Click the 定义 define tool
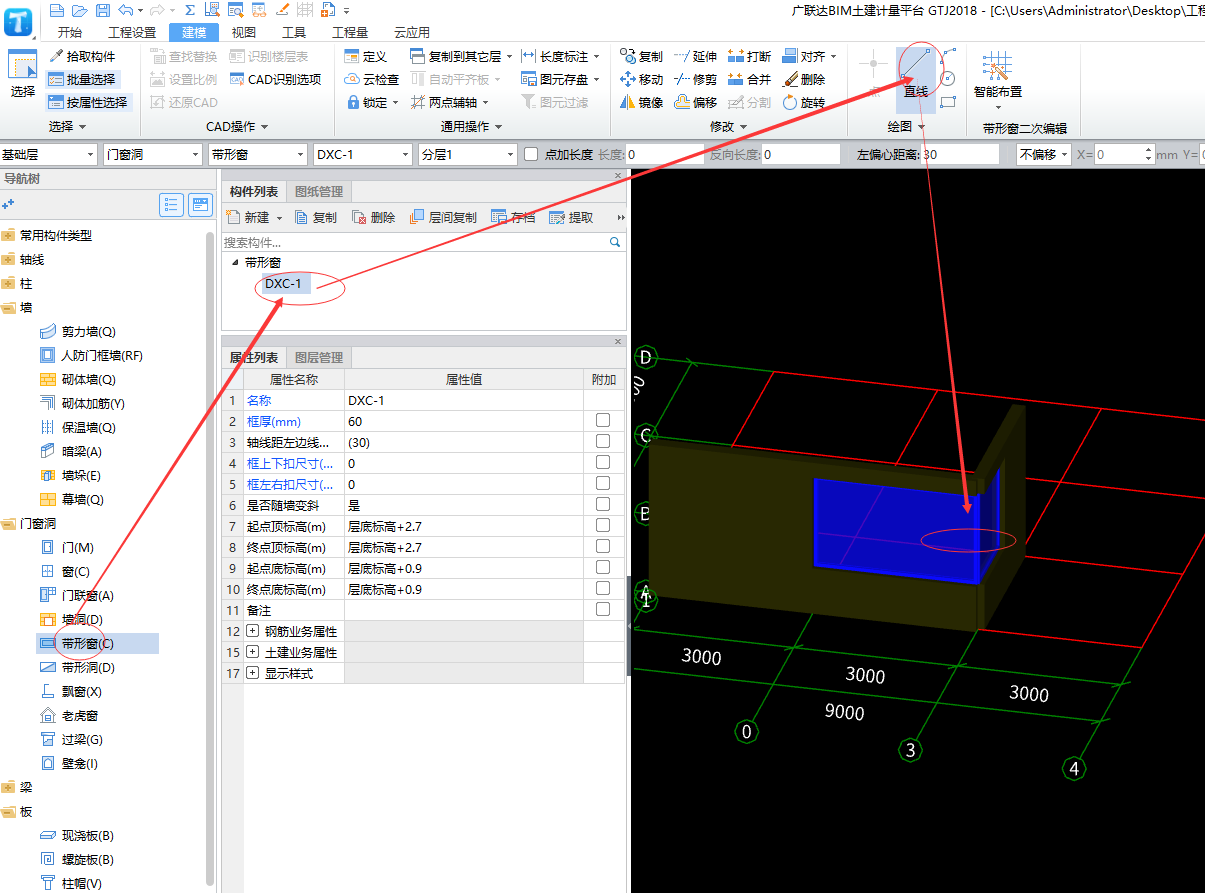 click(x=365, y=56)
